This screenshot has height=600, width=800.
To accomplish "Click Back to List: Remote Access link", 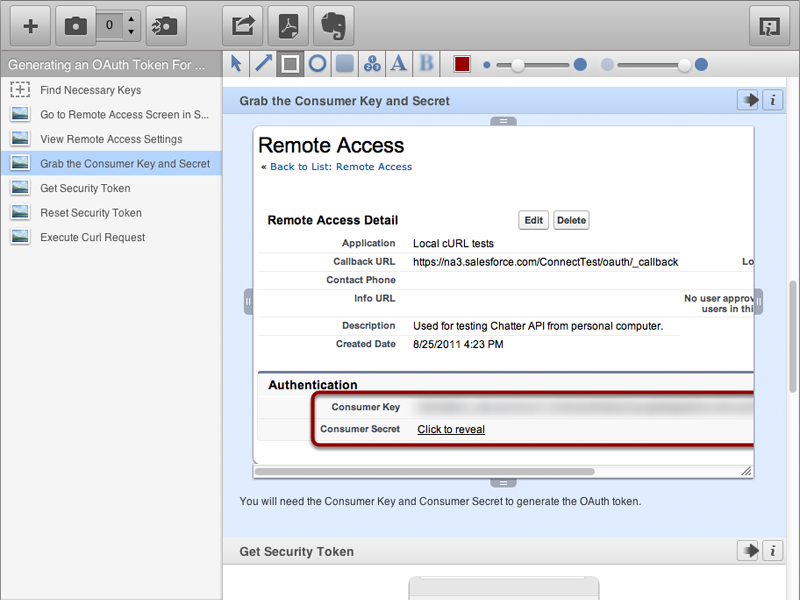I will click(341, 166).
